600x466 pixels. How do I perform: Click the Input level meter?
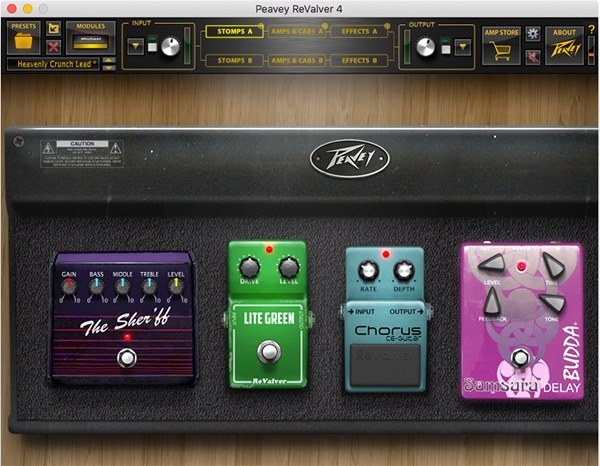[187, 46]
